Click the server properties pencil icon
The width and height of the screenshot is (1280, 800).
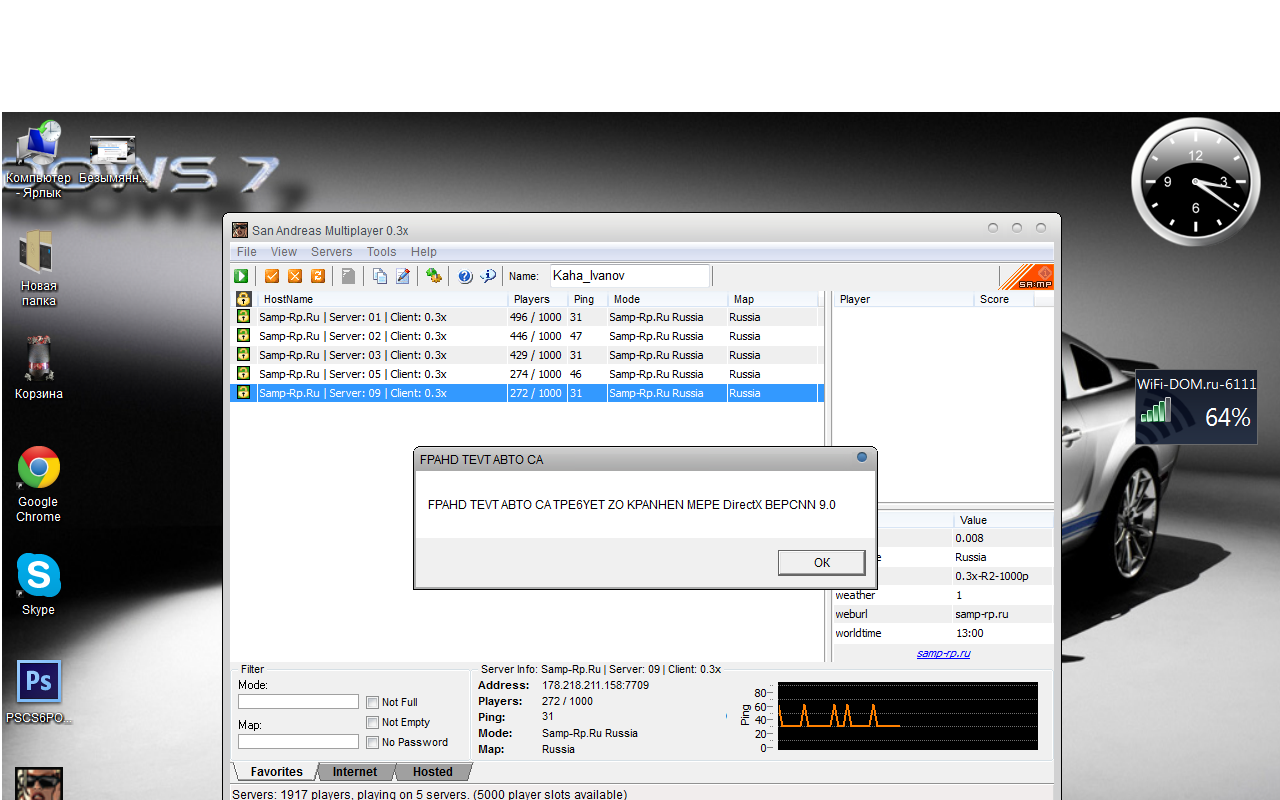(x=403, y=276)
